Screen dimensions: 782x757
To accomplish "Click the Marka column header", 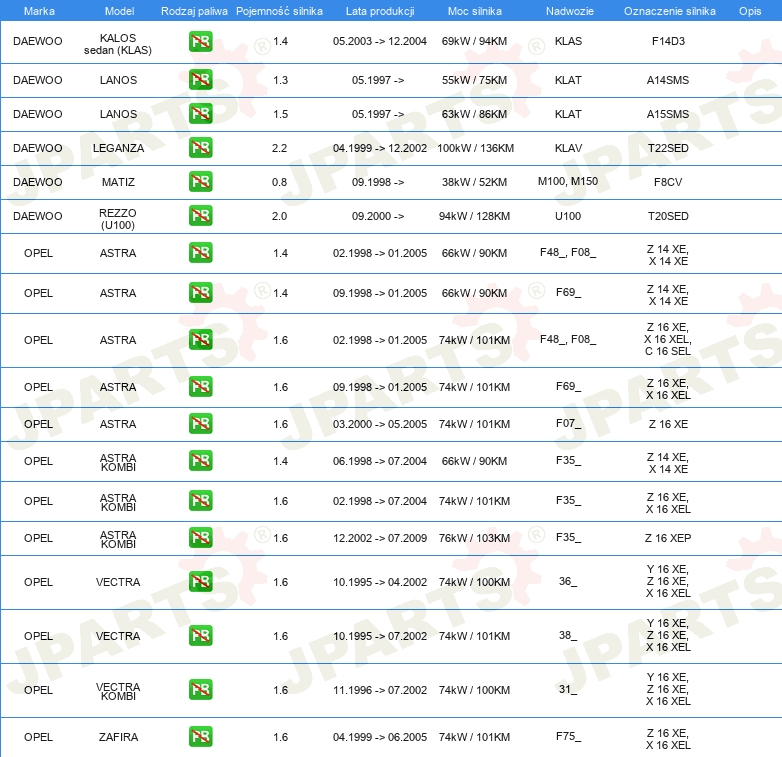I will point(39,11).
